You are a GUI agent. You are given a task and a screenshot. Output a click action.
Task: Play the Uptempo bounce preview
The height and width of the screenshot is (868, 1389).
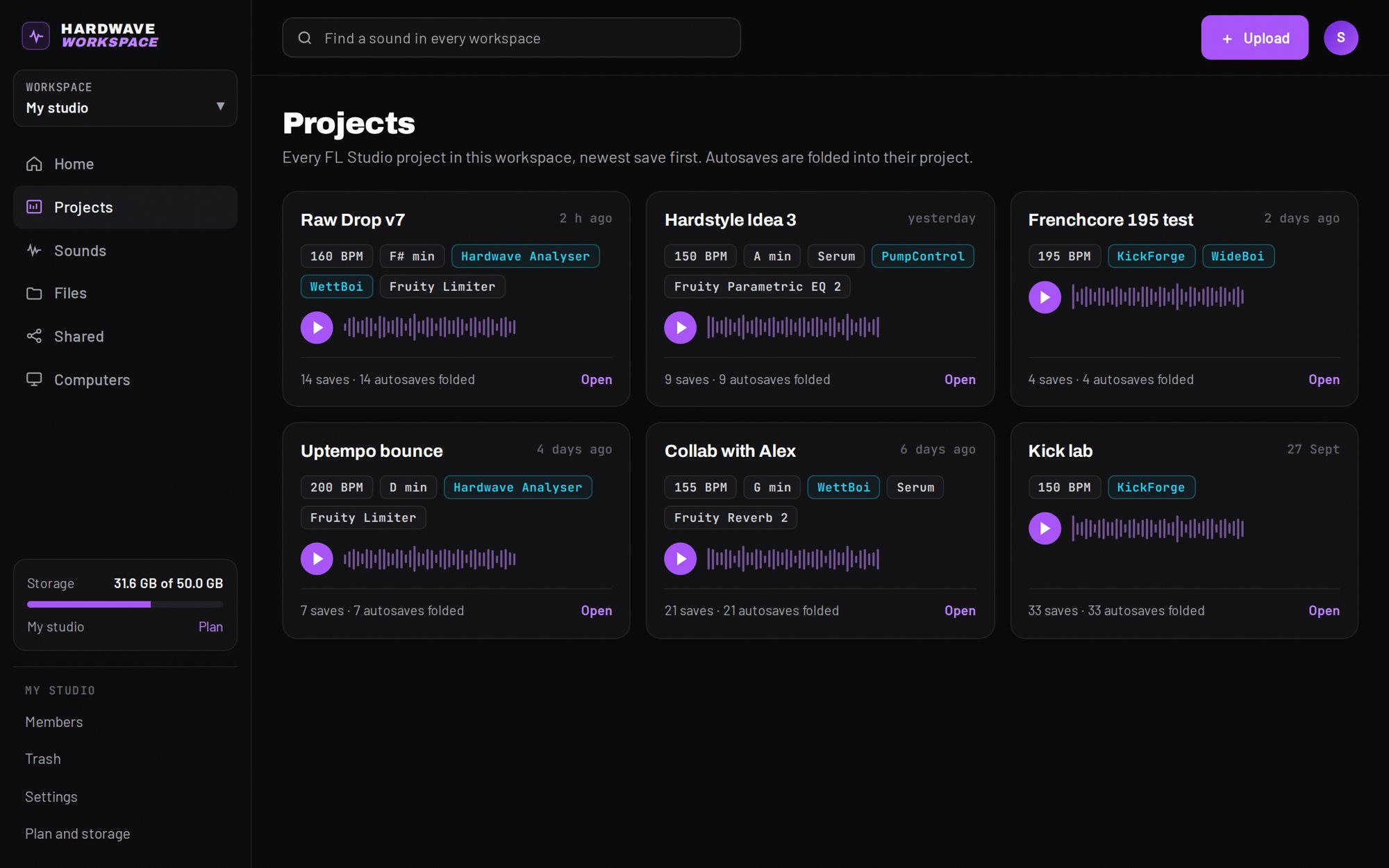pos(317,558)
